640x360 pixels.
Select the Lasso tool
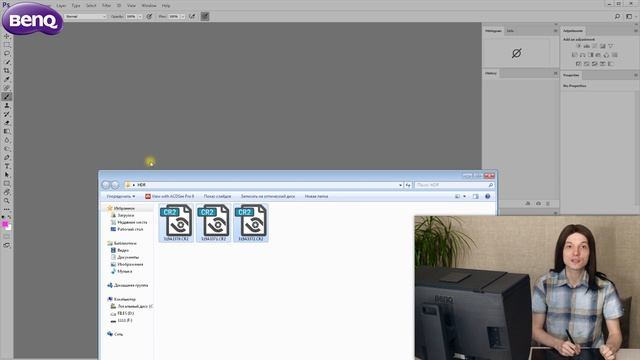(7, 53)
